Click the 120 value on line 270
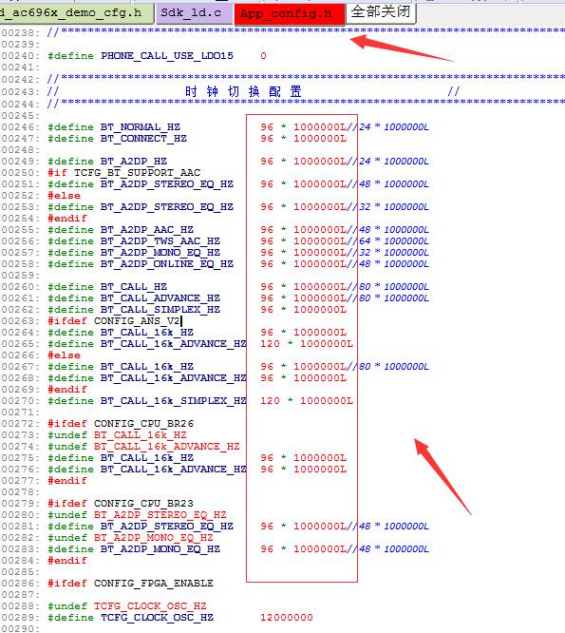Screen dimensions: 565x633 tap(270, 401)
